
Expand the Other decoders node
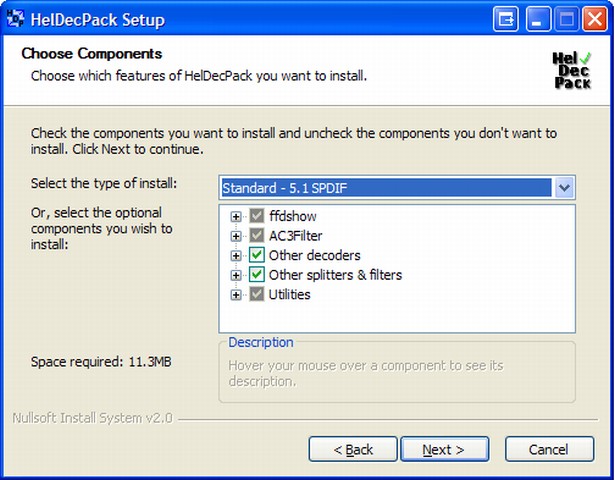(236, 255)
